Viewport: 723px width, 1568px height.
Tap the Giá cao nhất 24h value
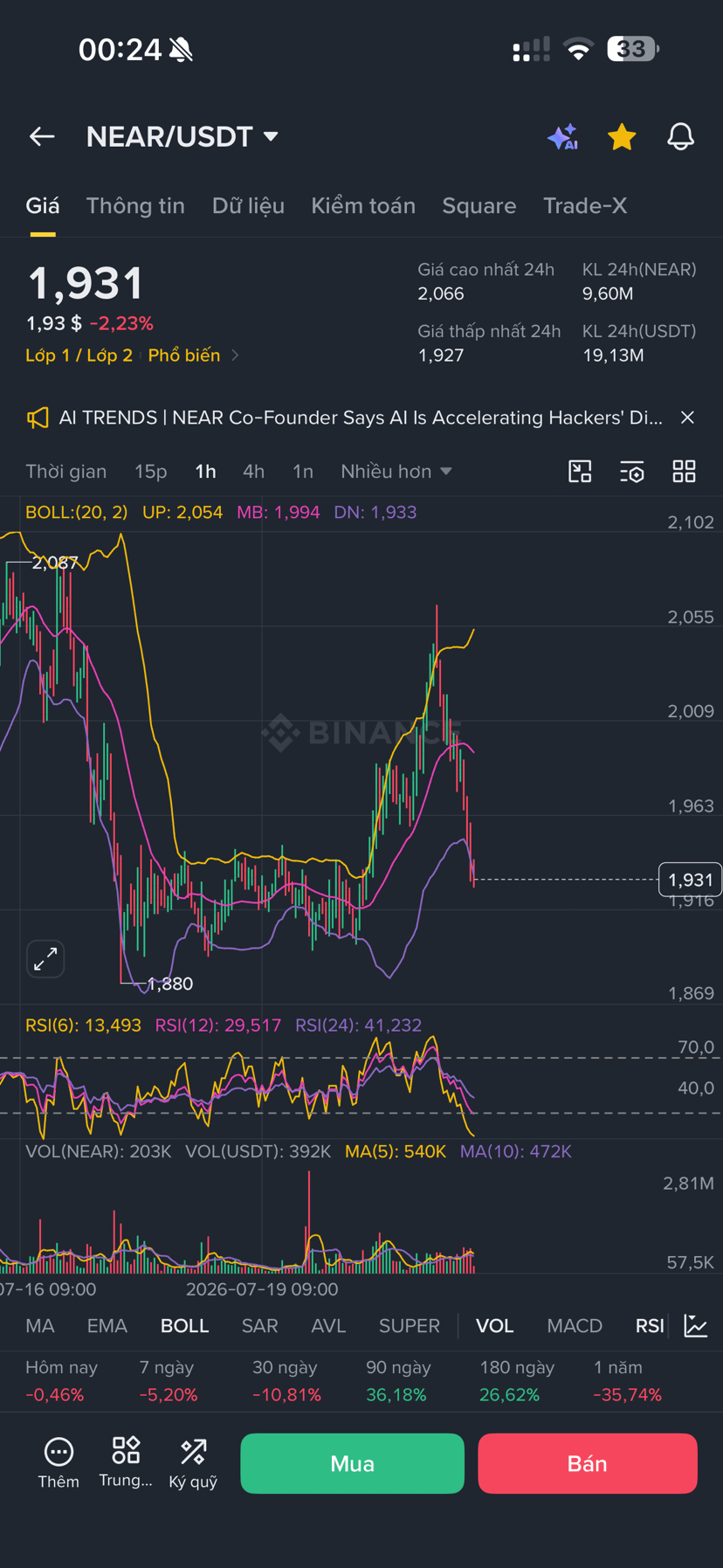(440, 294)
